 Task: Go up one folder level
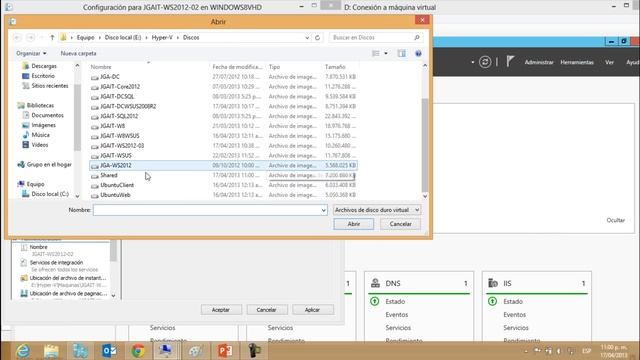[52, 37]
